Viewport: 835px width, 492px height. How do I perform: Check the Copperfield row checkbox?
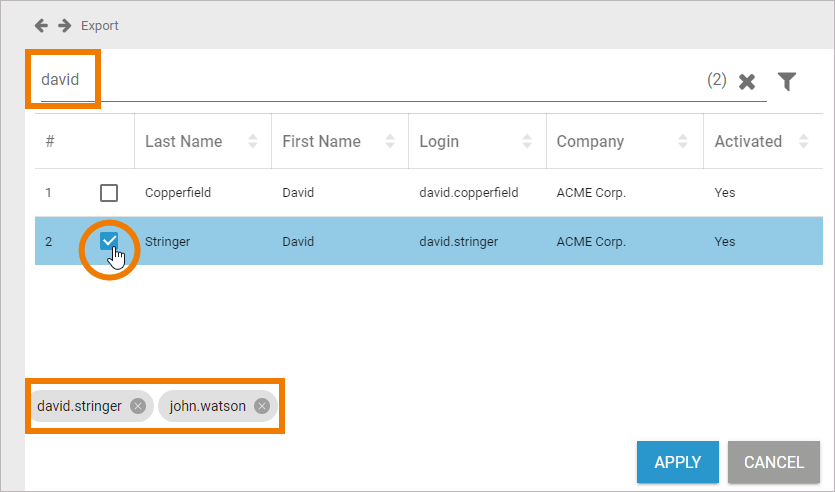(109, 193)
